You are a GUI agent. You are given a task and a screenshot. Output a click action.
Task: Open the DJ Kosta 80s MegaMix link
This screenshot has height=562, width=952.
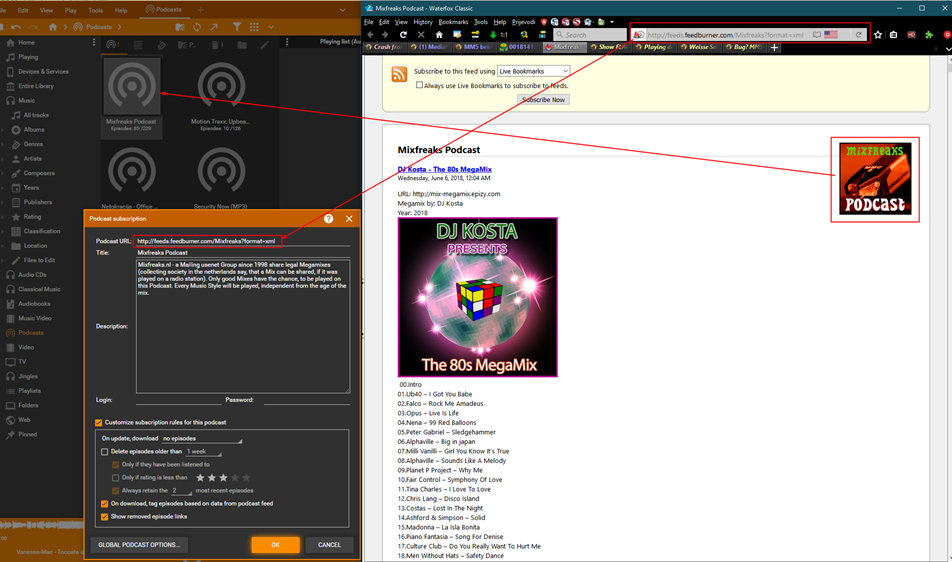444,169
